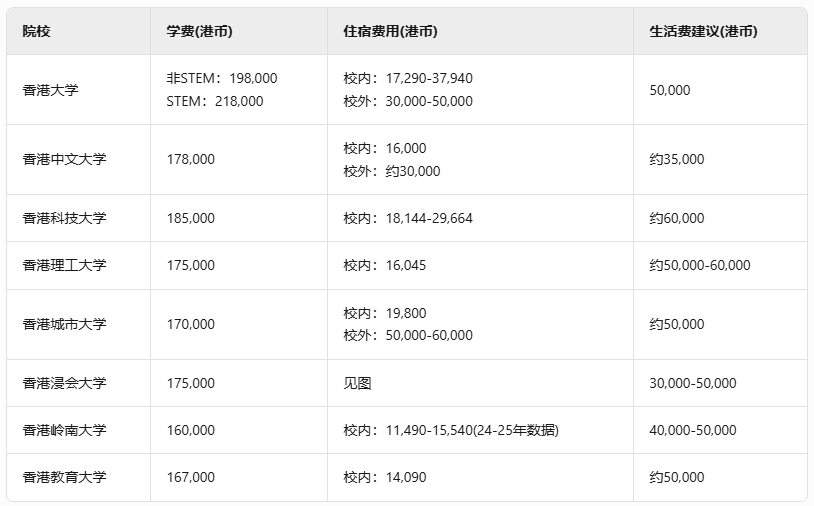Click living cost 约35,000
The image size is (814, 506).
[677, 159]
